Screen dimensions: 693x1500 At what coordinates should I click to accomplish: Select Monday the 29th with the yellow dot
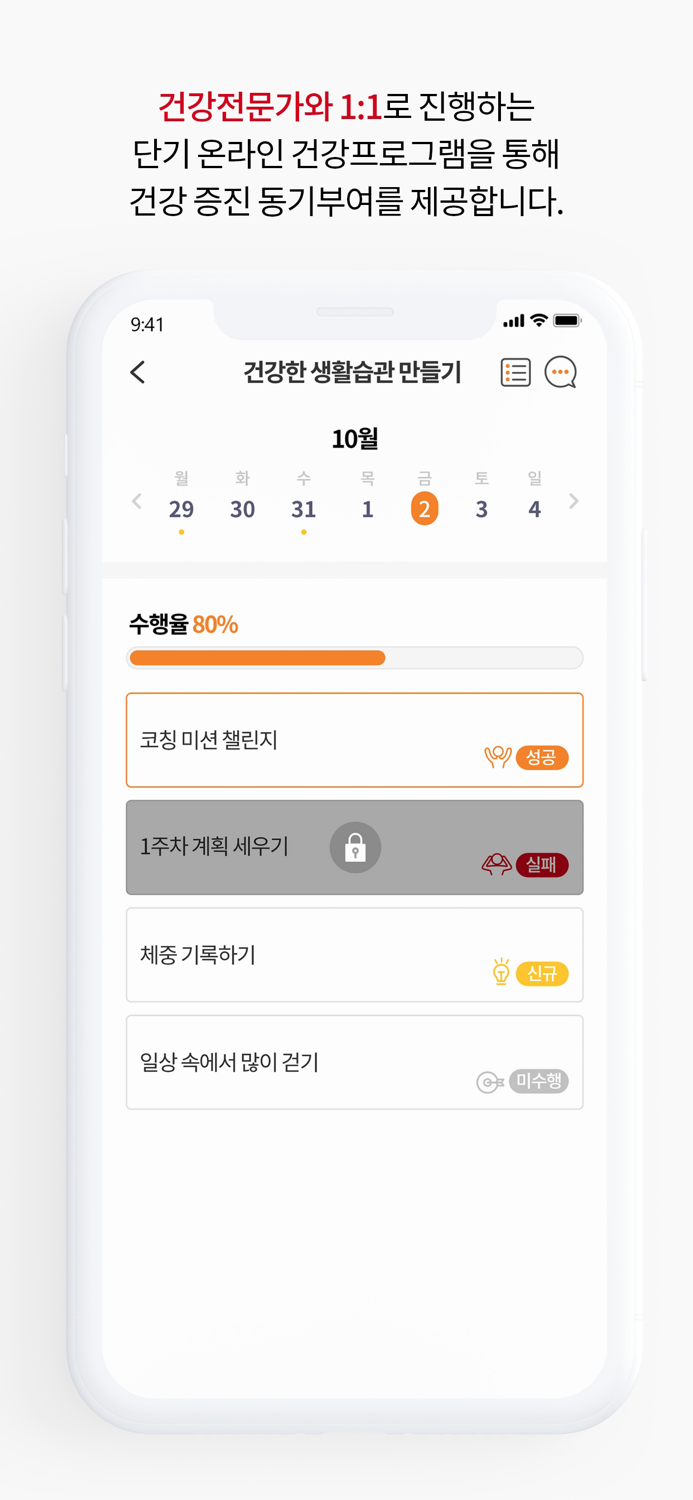(181, 509)
